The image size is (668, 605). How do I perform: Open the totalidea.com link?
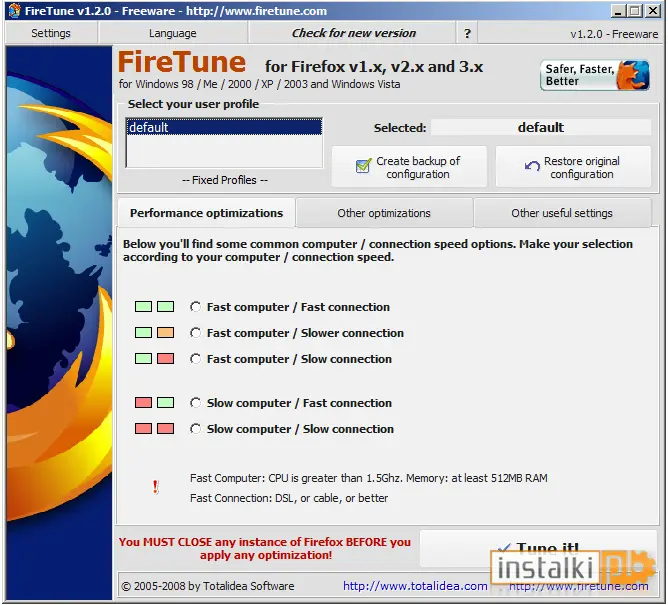[x=415, y=586]
